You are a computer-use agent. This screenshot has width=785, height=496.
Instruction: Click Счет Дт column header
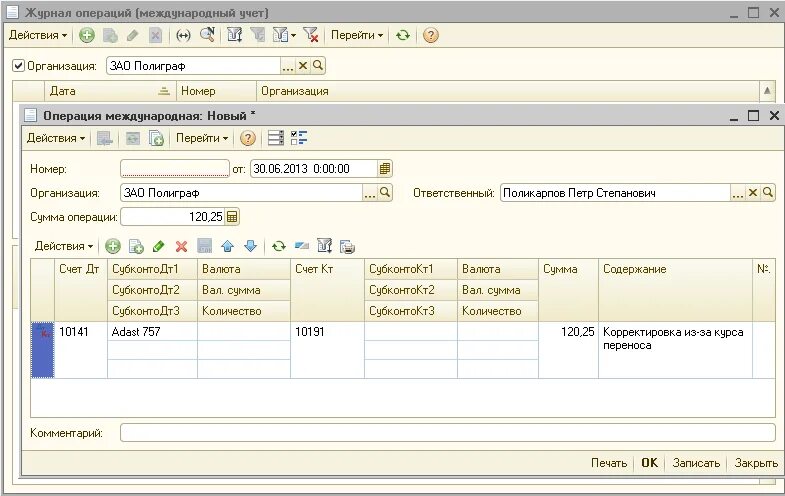[81, 290]
